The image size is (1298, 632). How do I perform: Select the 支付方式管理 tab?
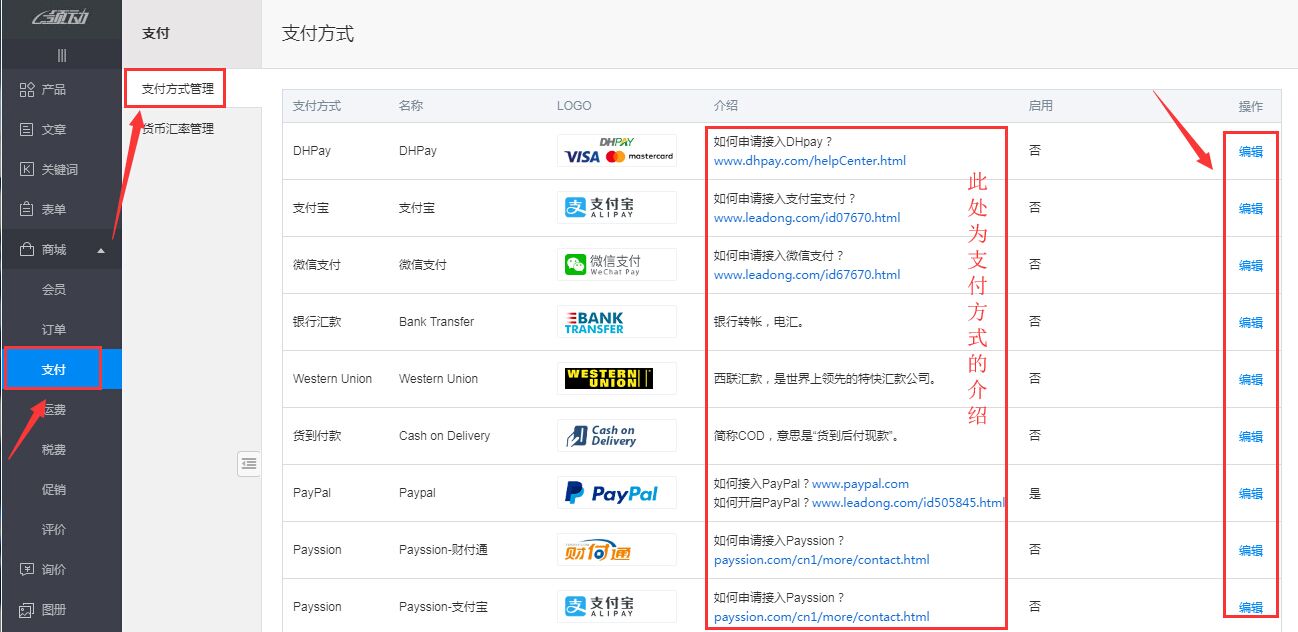click(177, 89)
